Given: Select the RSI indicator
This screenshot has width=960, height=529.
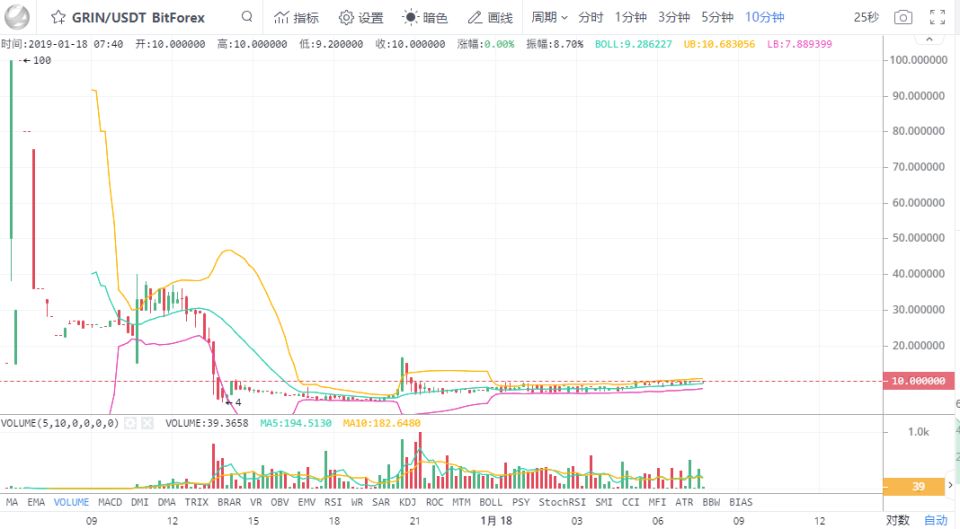Looking at the screenshot, I should pyautogui.click(x=333, y=502).
